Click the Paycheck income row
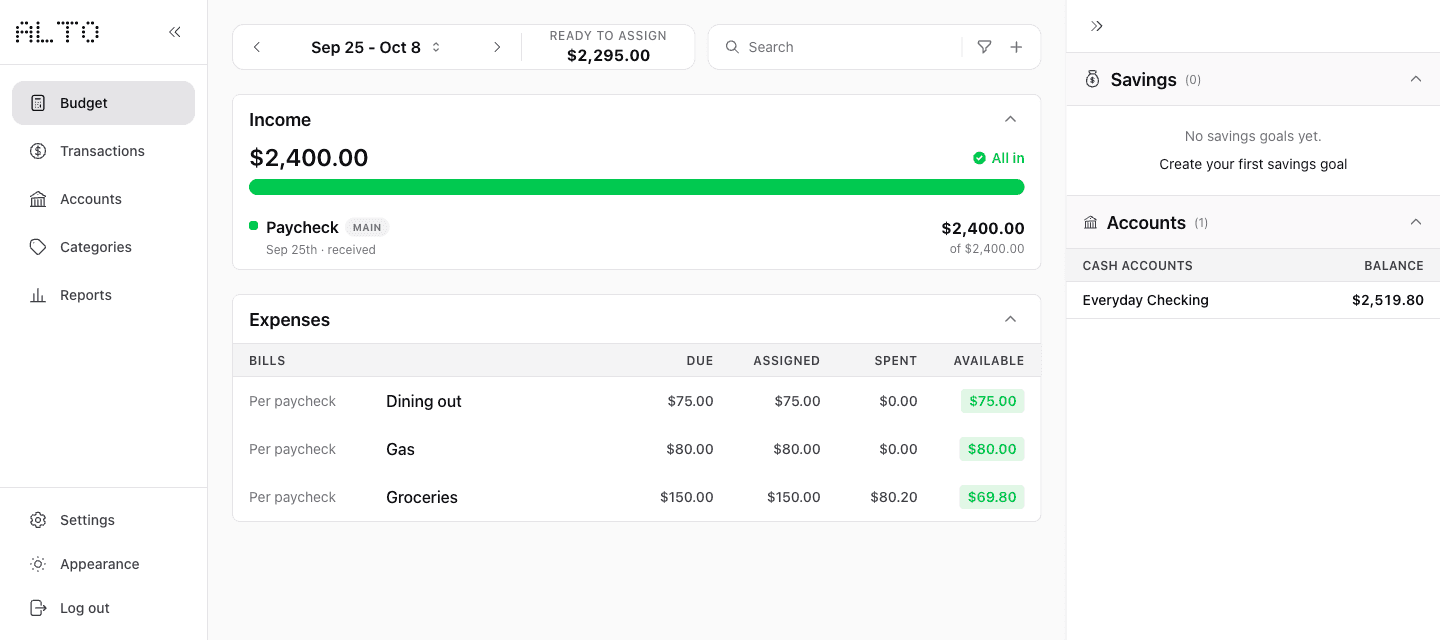This screenshot has height=640, width=1440. coord(636,237)
